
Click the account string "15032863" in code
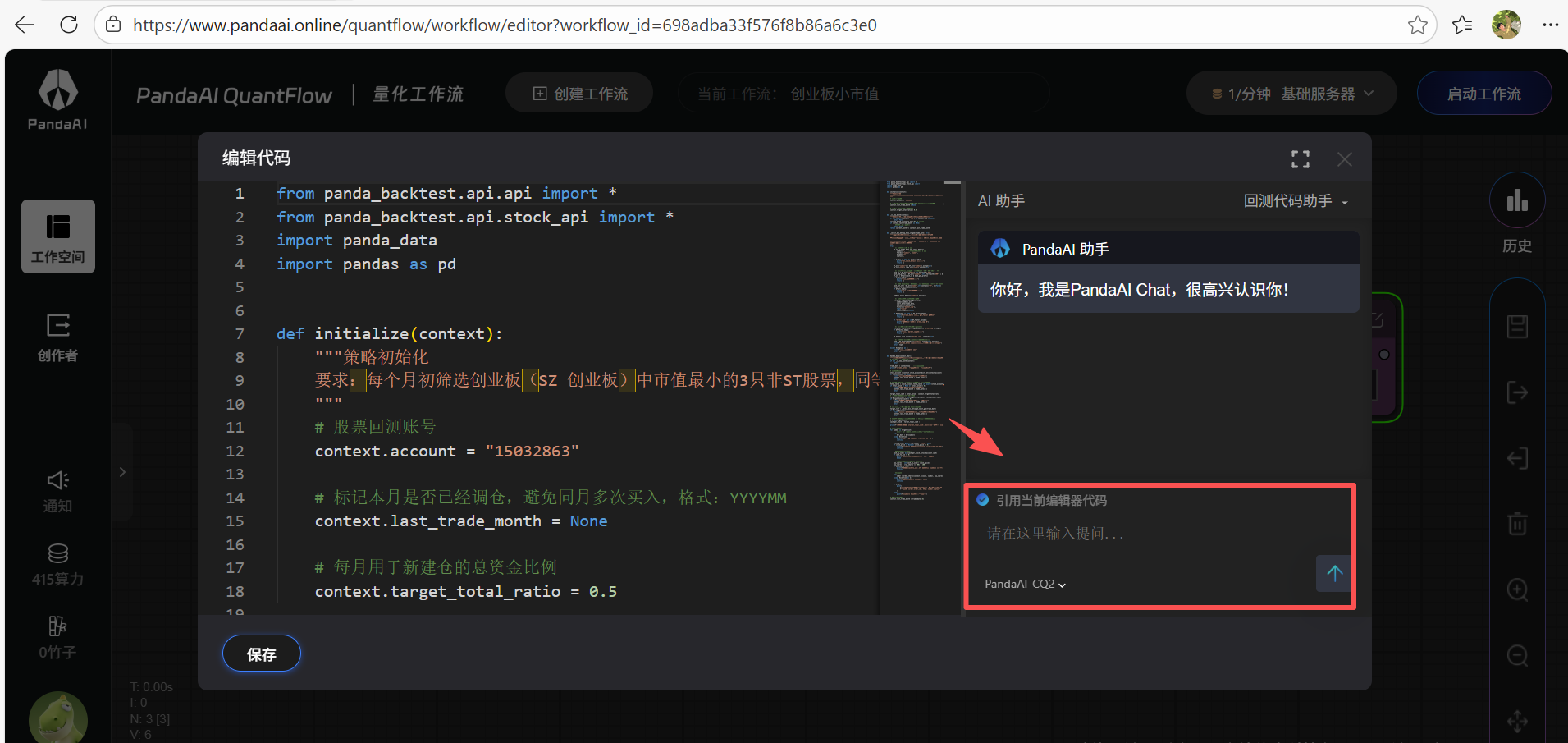click(x=532, y=452)
